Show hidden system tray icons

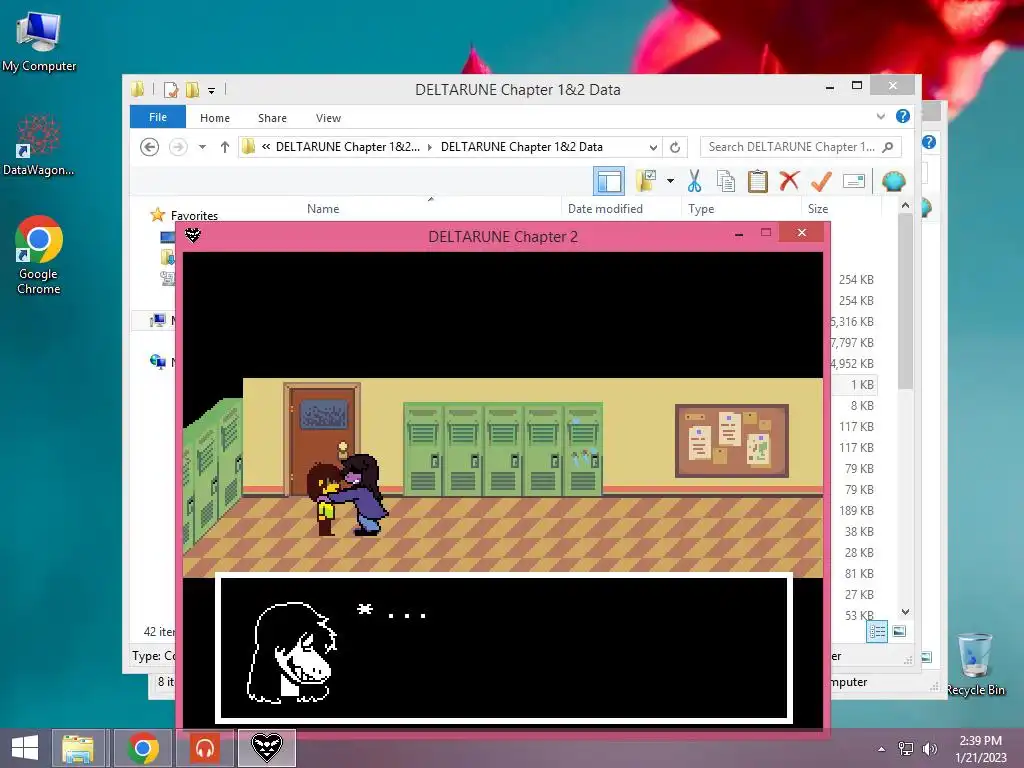[882, 749]
